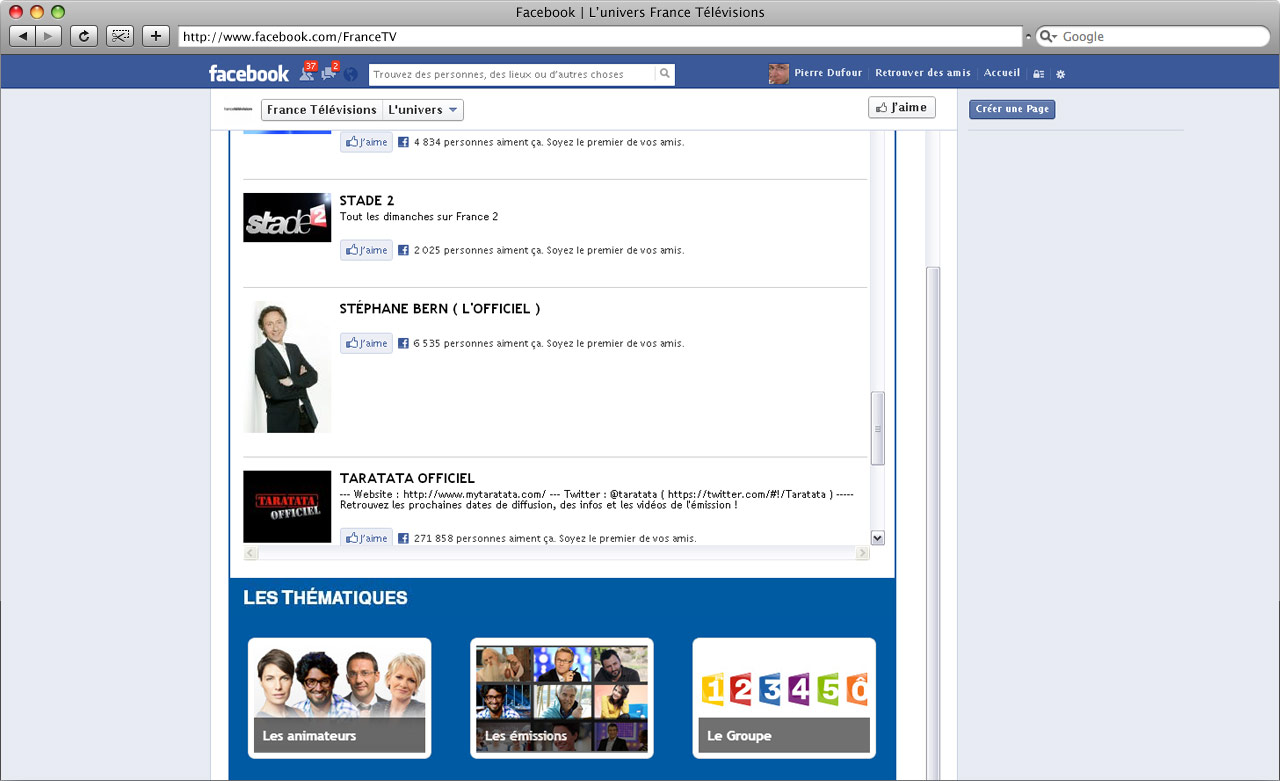Click the page J'aime button at top
Screen dimensions: 1280x781
click(x=902, y=107)
